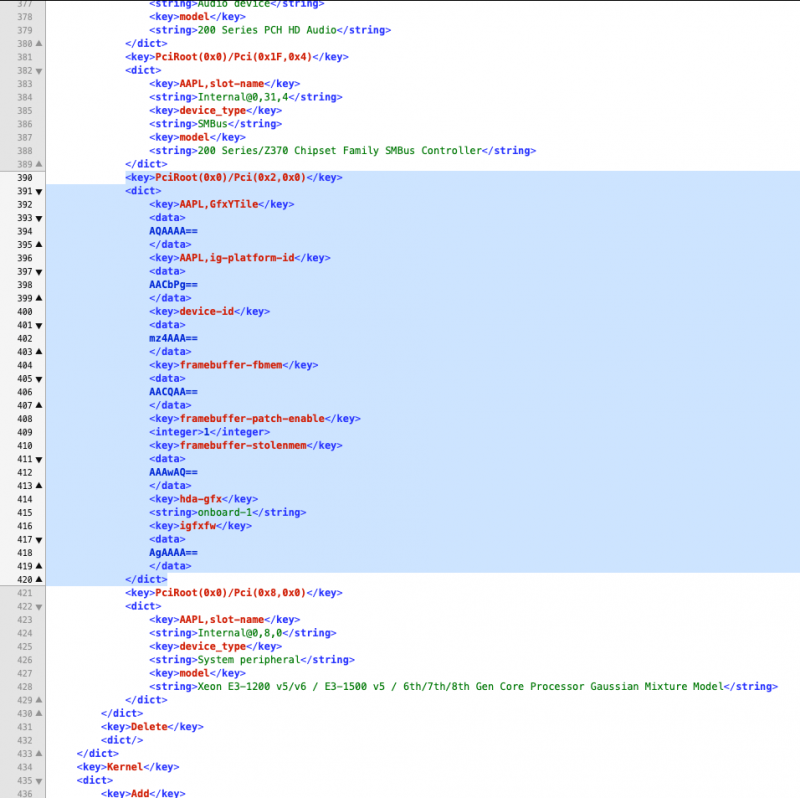This screenshot has height=798, width=800.
Task: Click the framebuffer-stolenmem key
Action: coord(245,445)
